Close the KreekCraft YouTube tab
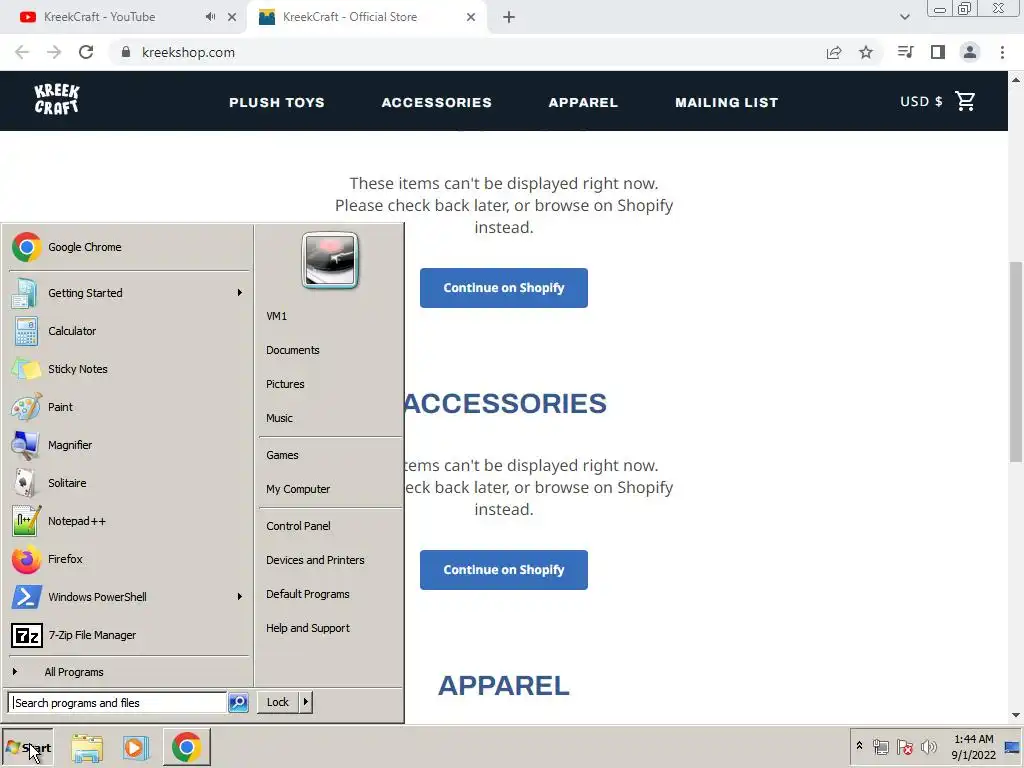Screen dimensions: 1024x768 pyautogui.click(x=232, y=17)
